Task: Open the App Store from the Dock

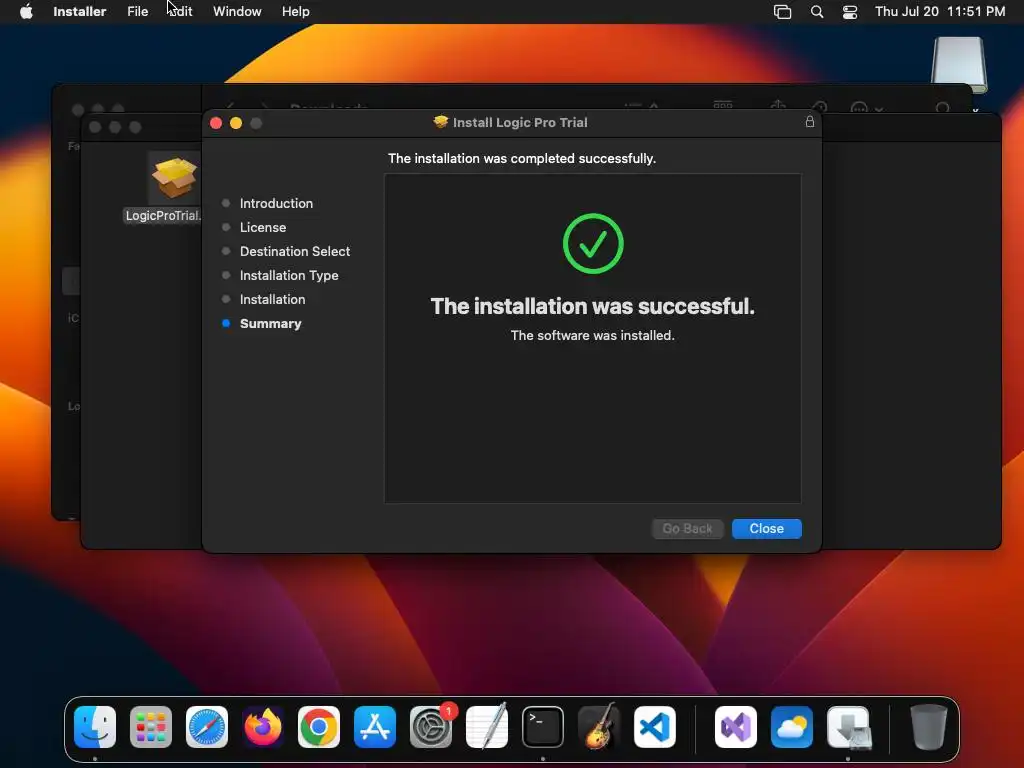Action: [x=375, y=727]
